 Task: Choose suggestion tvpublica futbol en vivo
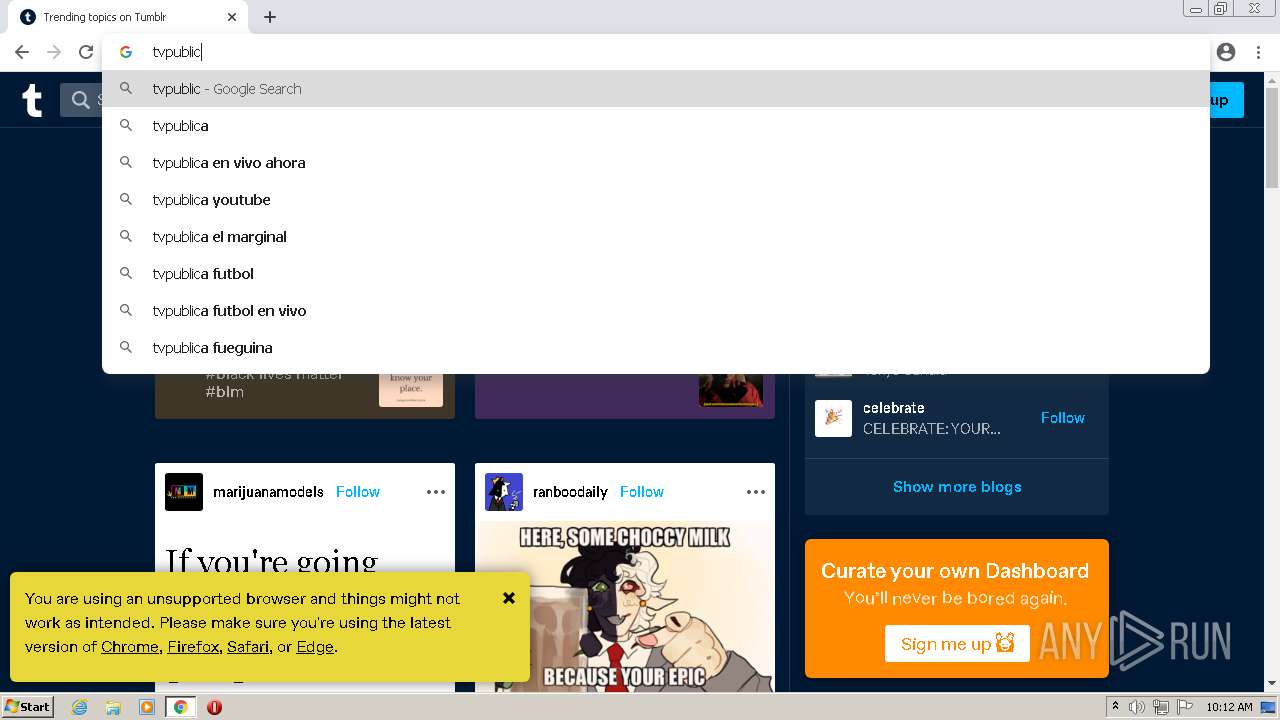(656, 311)
